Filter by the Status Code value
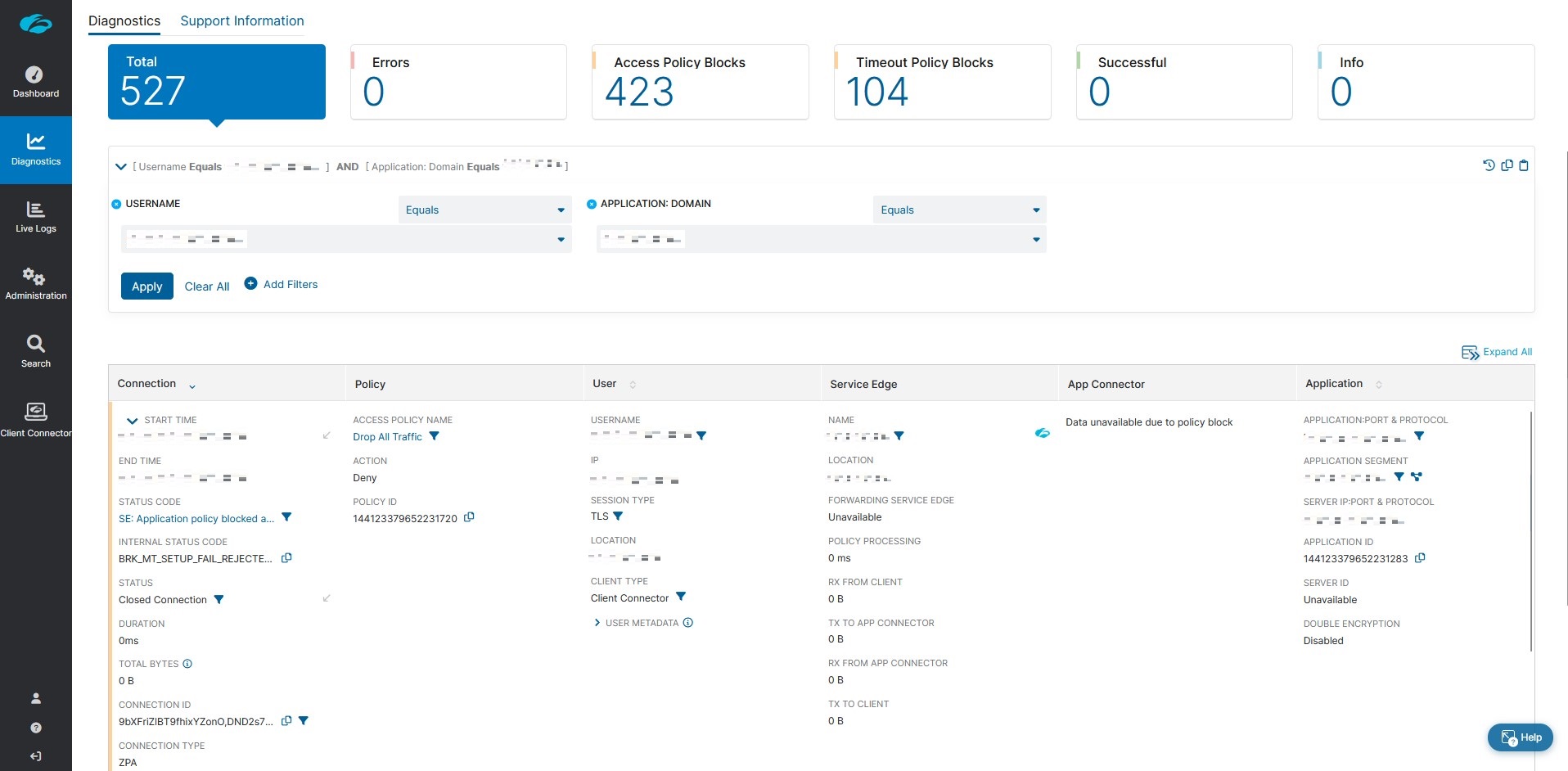The width and height of the screenshot is (1568, 771). coord(286,517)
